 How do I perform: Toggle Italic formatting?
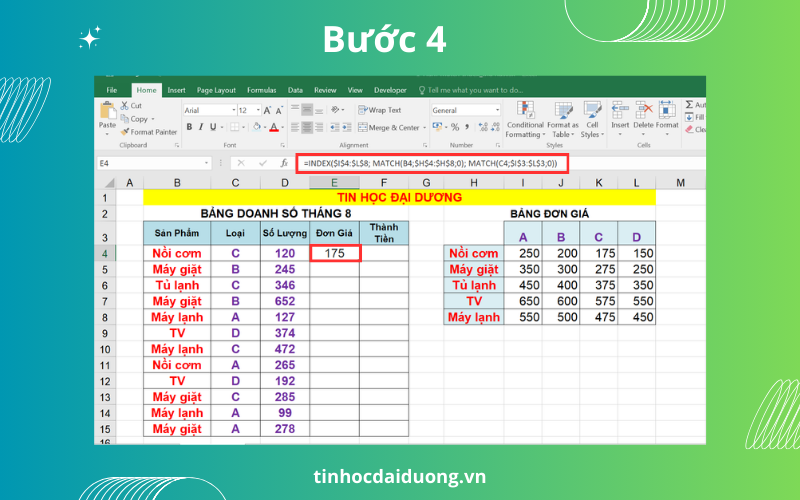click(201, 127)
